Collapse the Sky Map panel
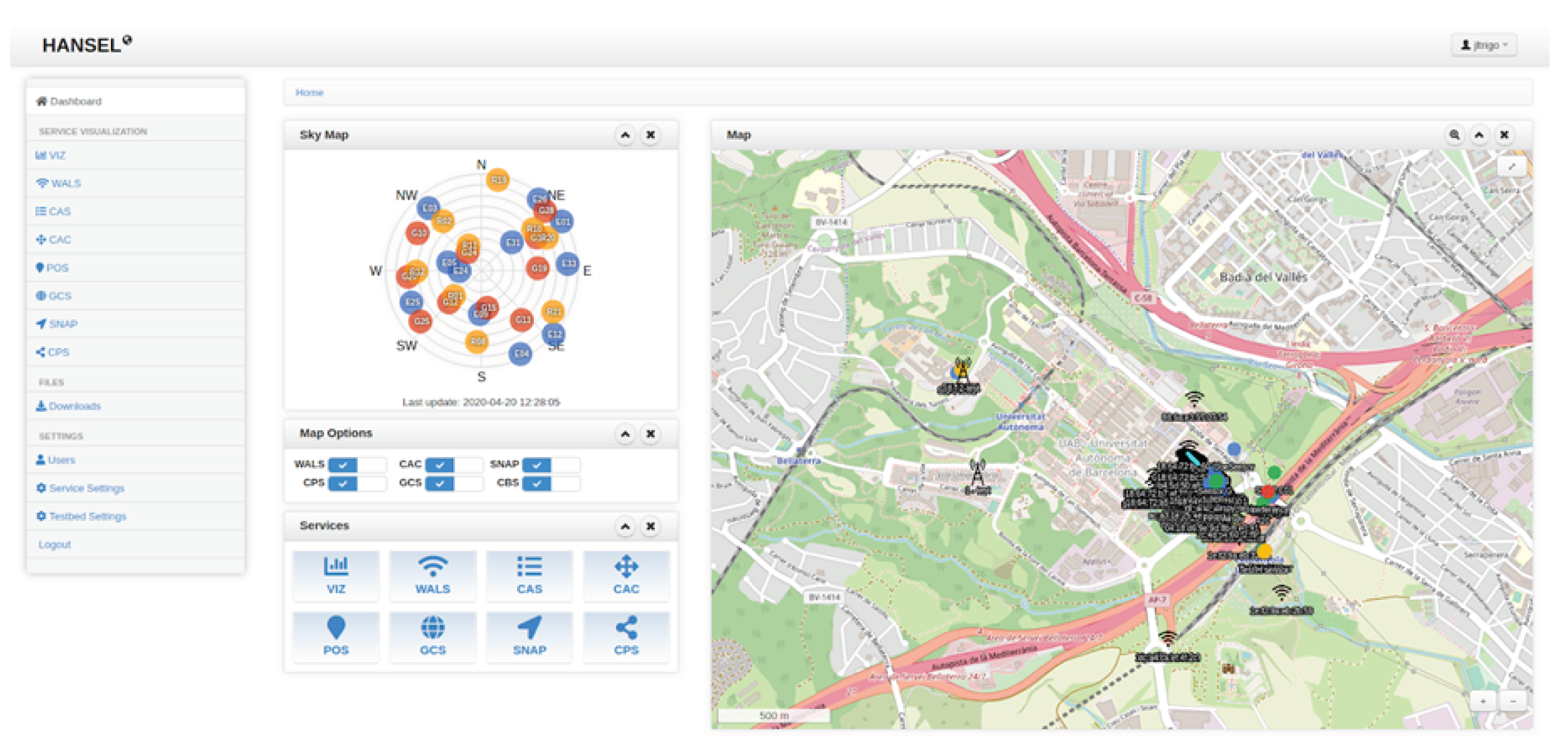 pos(625,134)
